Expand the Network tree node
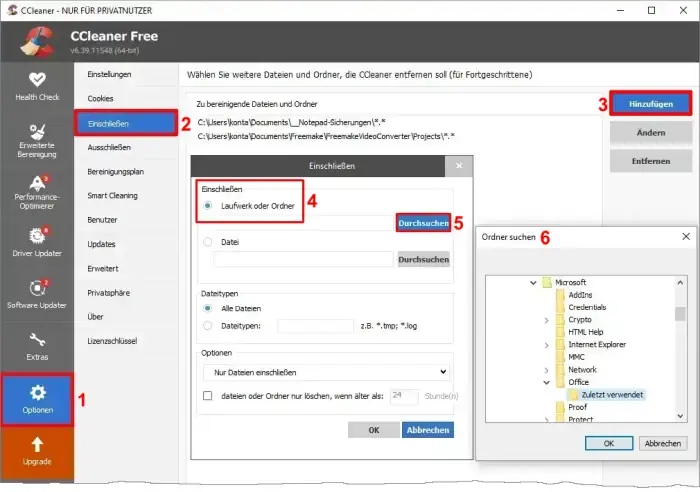Screen dimensions: 700x492 click(x=546, y=370)
